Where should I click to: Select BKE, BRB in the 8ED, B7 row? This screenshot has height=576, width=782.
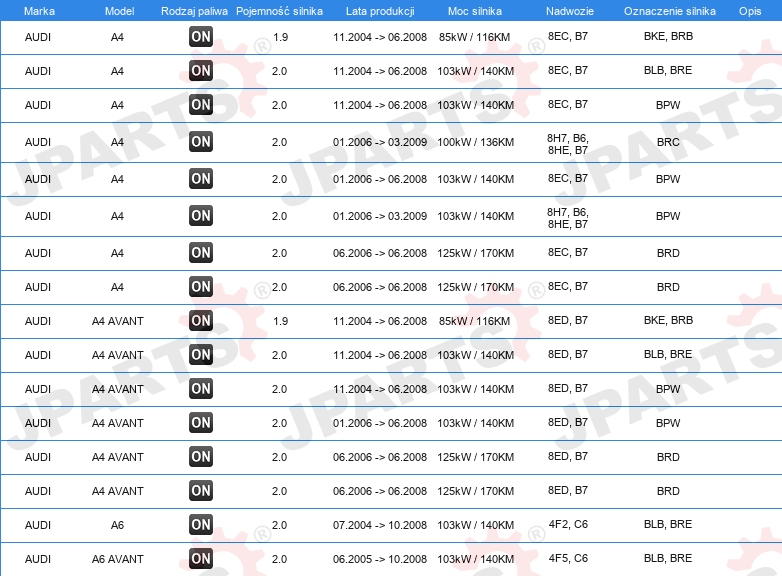point(668,320)
